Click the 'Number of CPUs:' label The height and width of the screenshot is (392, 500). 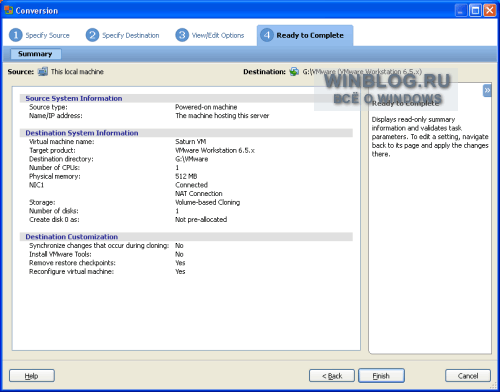pyautogui.click(x=54, y=168)
